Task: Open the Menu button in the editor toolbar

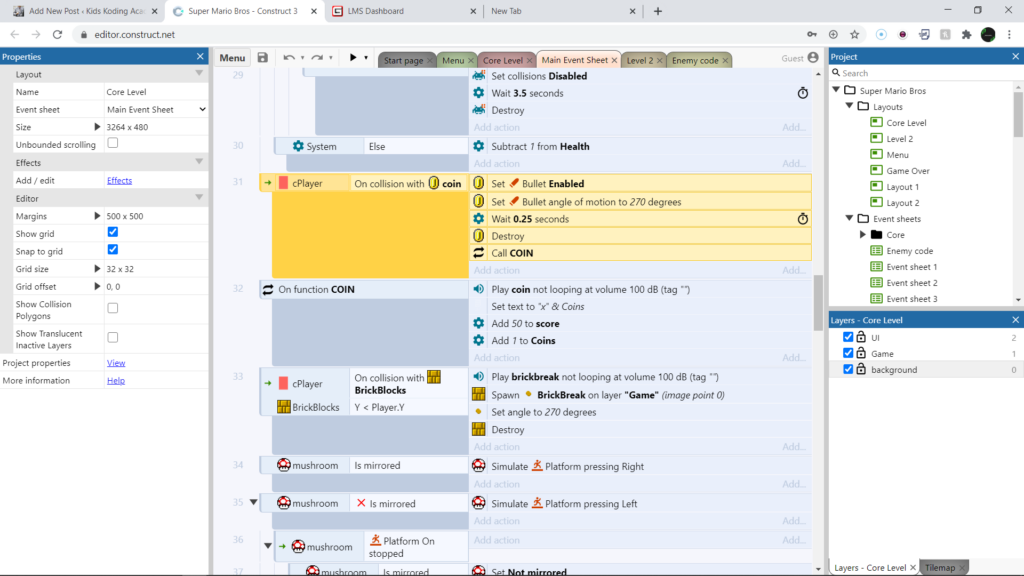Action: pyautogui.click(x=232, y=58)
